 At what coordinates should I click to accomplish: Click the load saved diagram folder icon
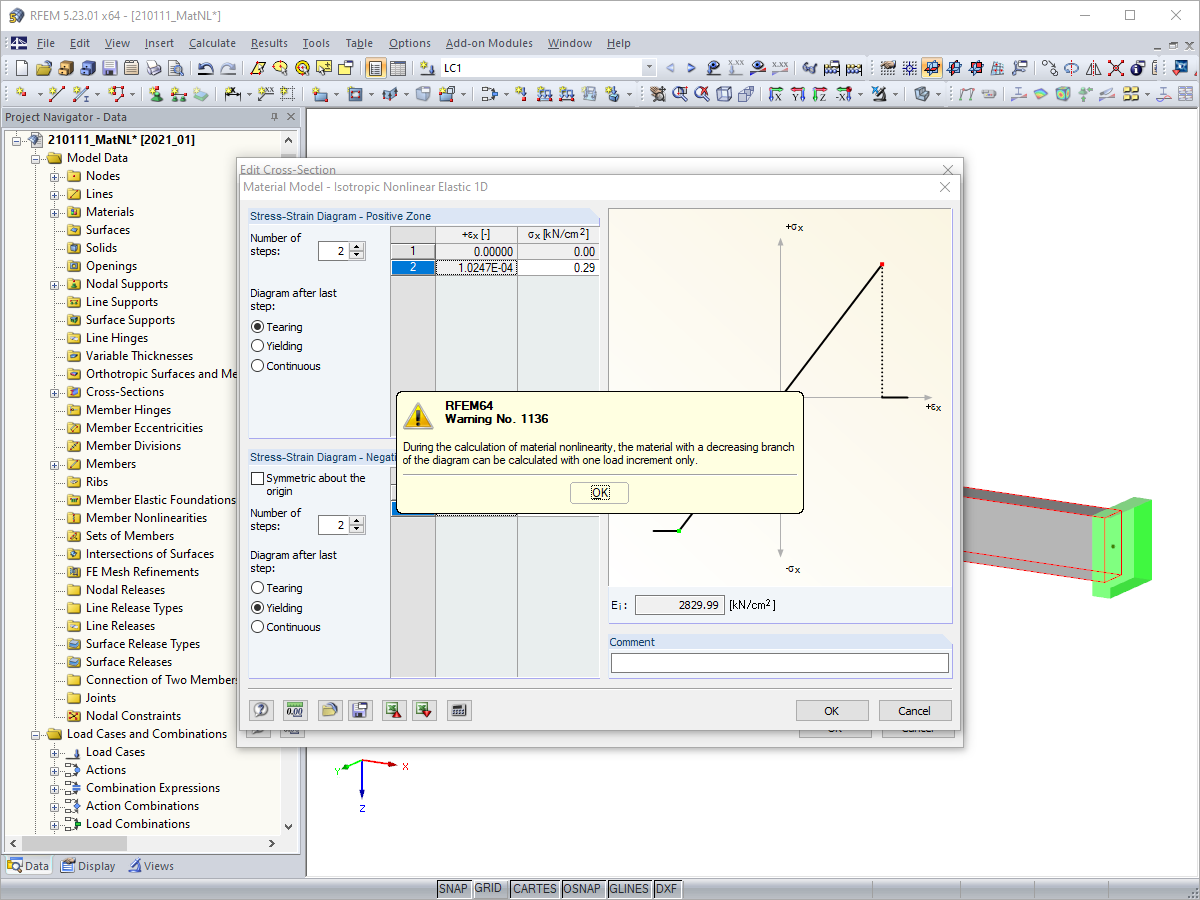(x=329, y=711)
